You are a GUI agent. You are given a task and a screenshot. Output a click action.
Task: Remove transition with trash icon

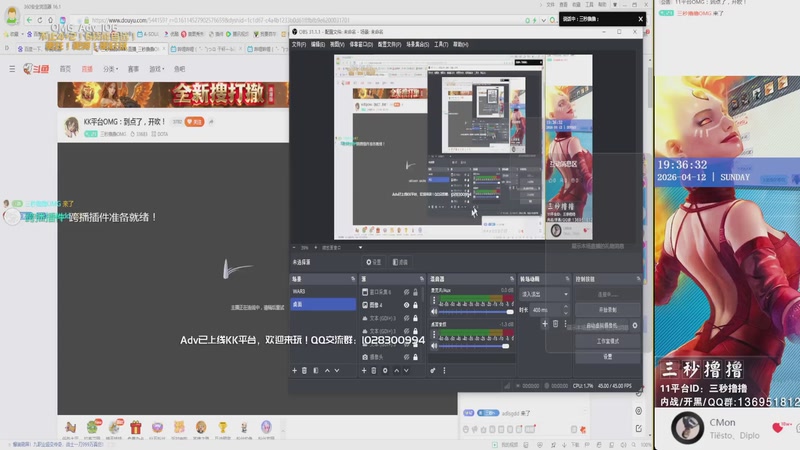click(556, 323)
